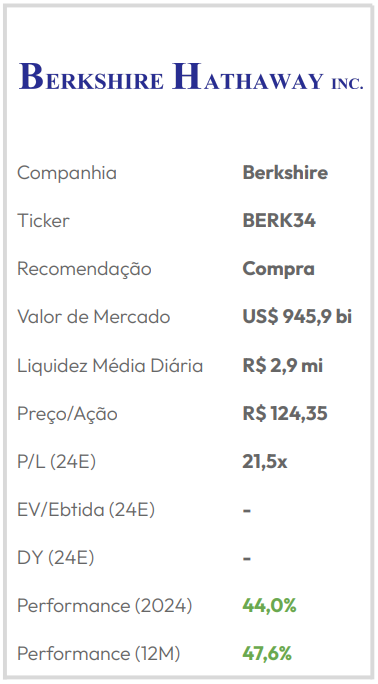Click the Preço/Ação label
The image size is (378, 684).
tap(67, 414)
